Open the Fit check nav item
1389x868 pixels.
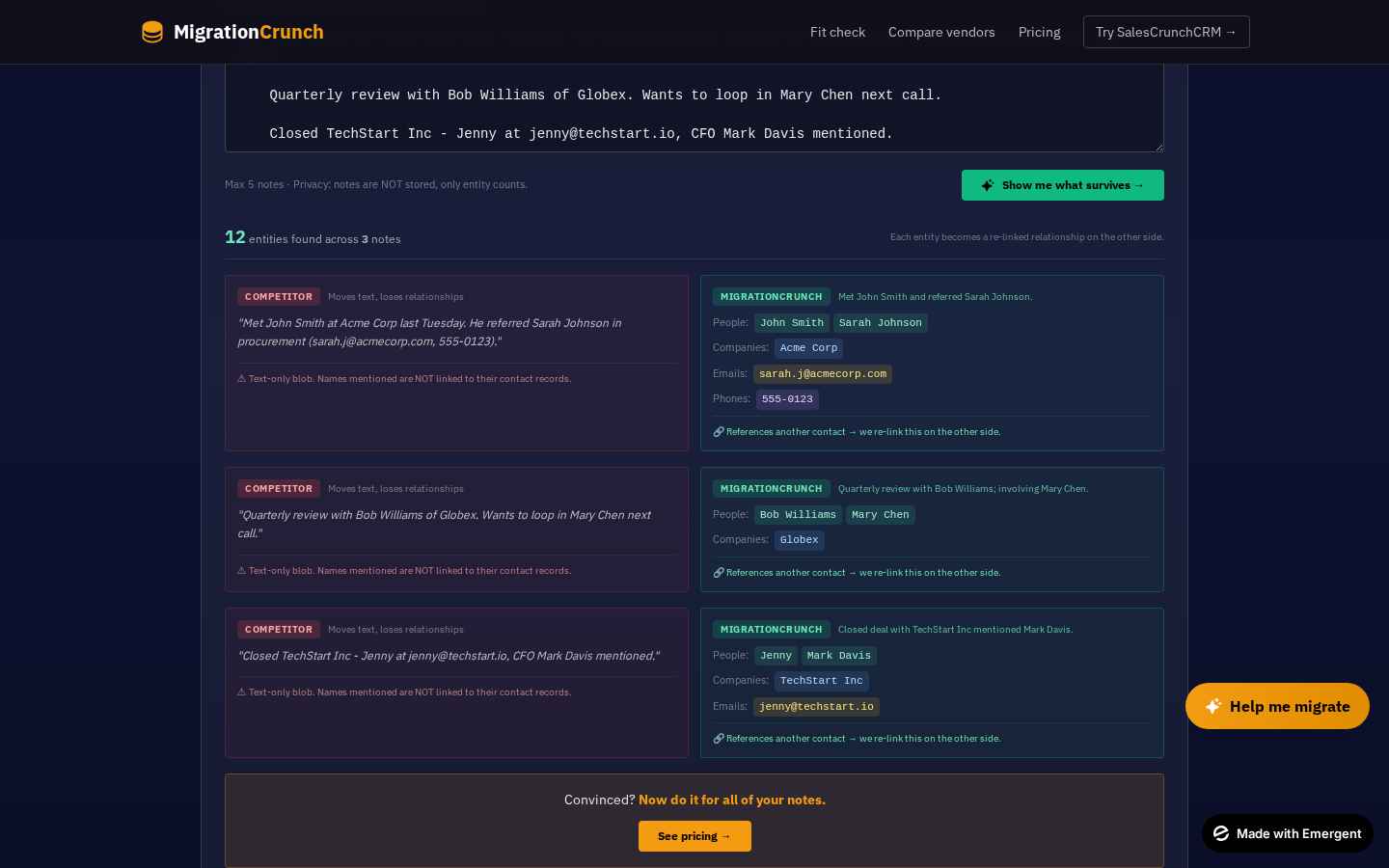pos(837,32)
